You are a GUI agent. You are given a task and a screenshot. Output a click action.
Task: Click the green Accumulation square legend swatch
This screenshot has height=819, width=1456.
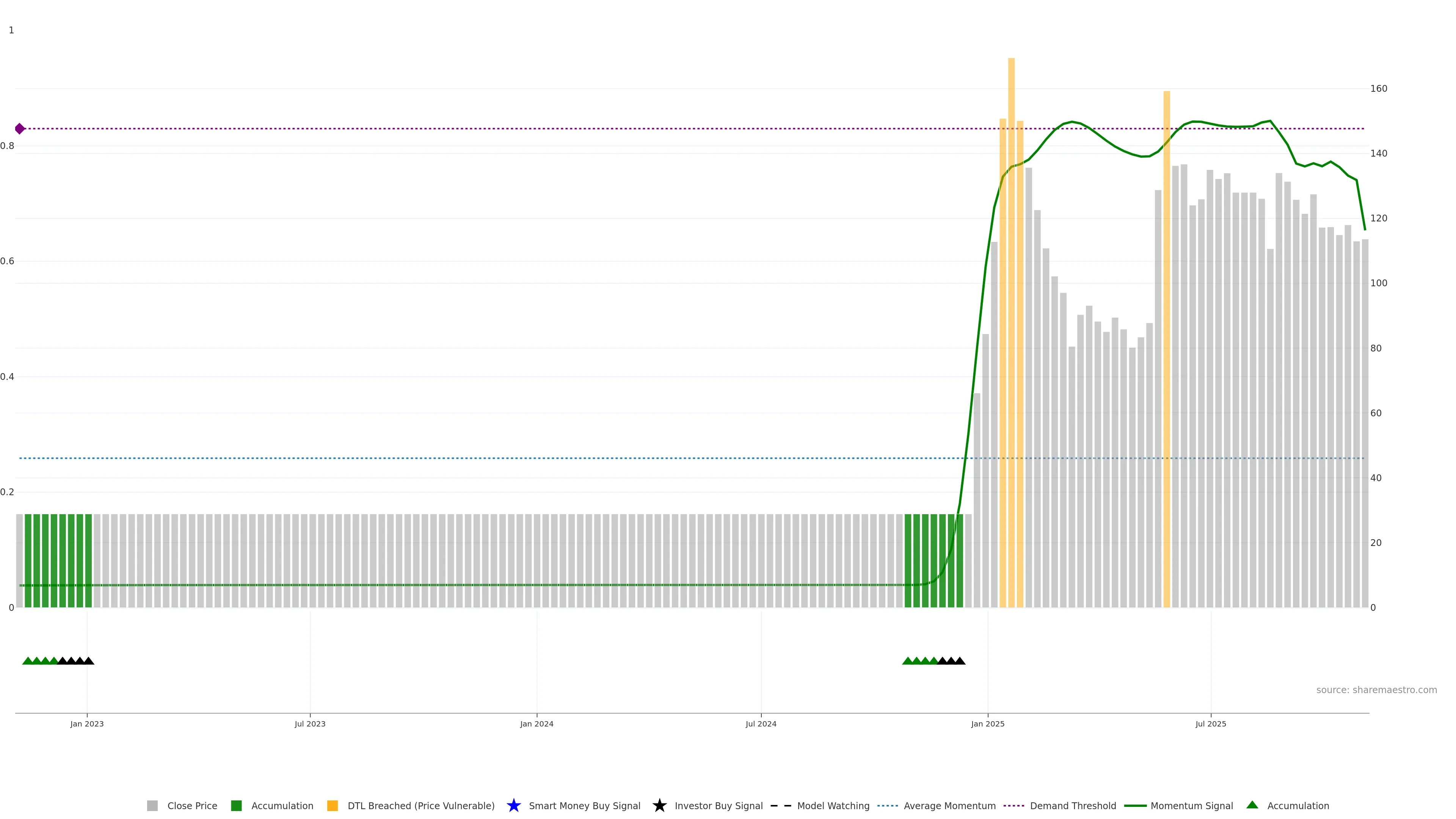point(236,805)
